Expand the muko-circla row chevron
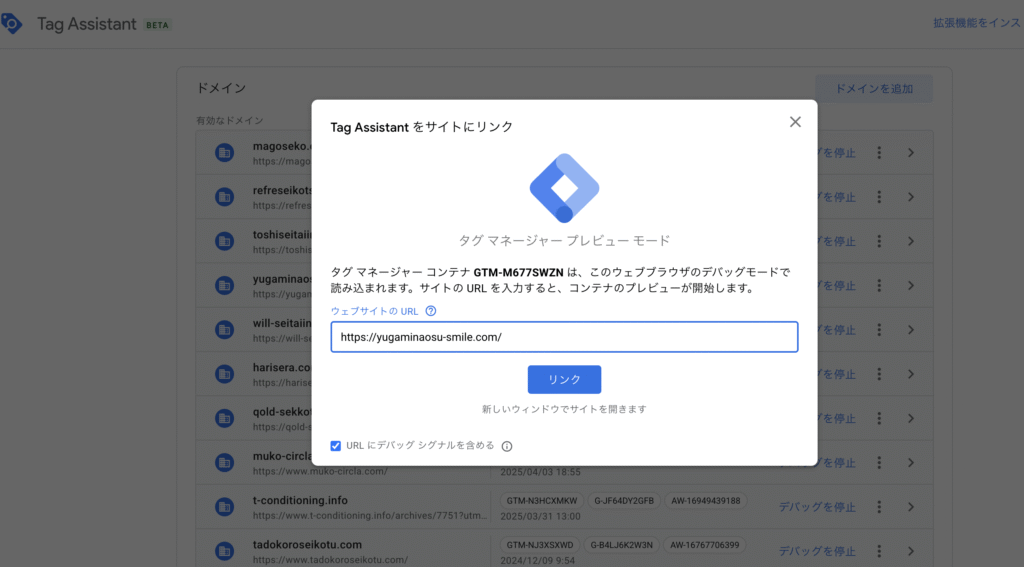The width and height of the screenshot is (1024, 567). [x=911, y=462]
